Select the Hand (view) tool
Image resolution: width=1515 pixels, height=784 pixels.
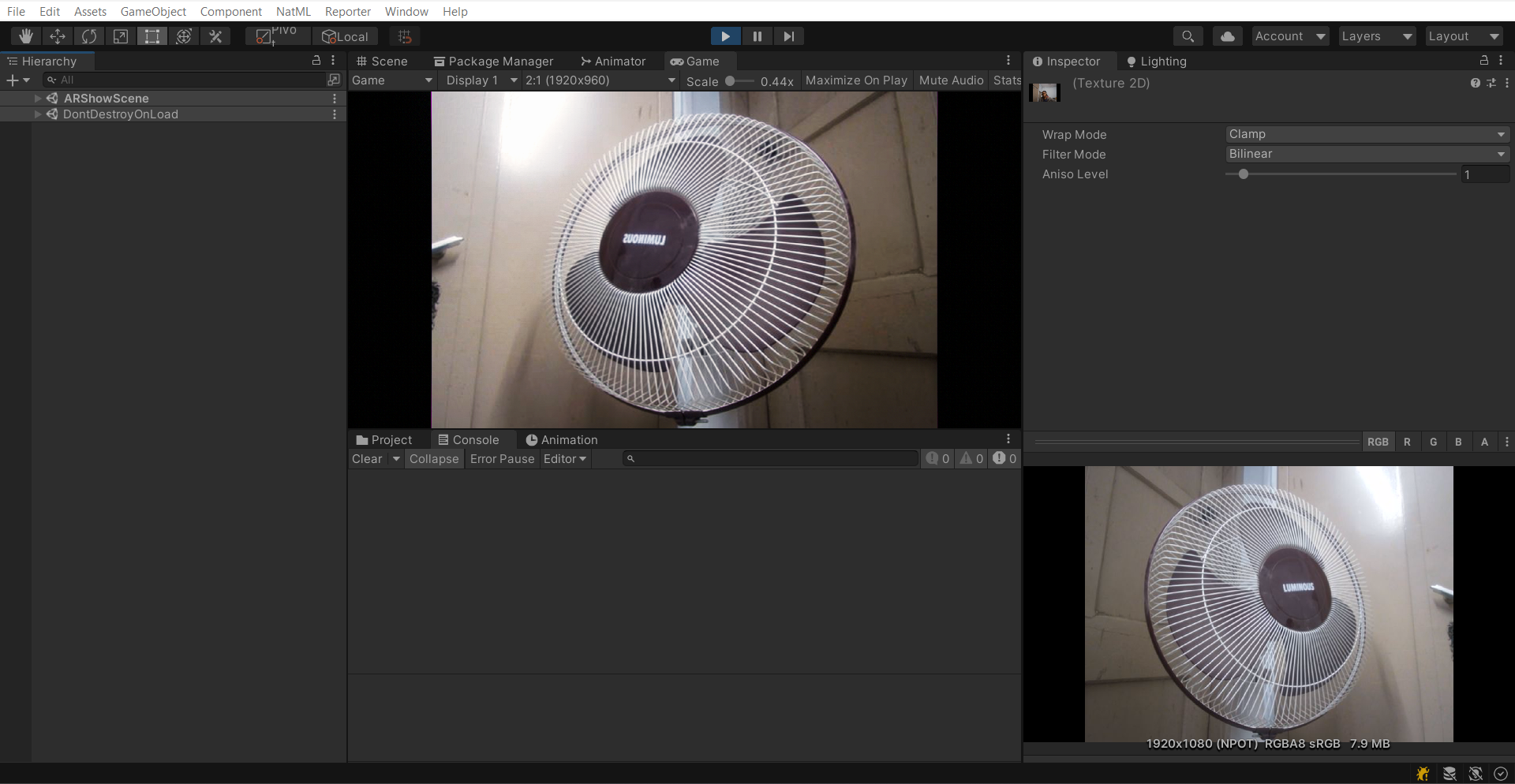26,35
